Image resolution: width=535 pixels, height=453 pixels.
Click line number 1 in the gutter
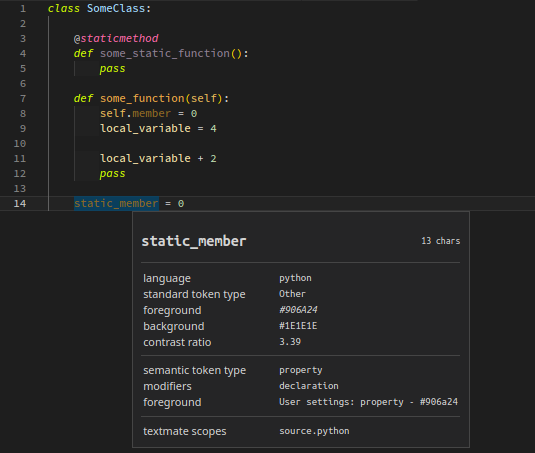23,8
